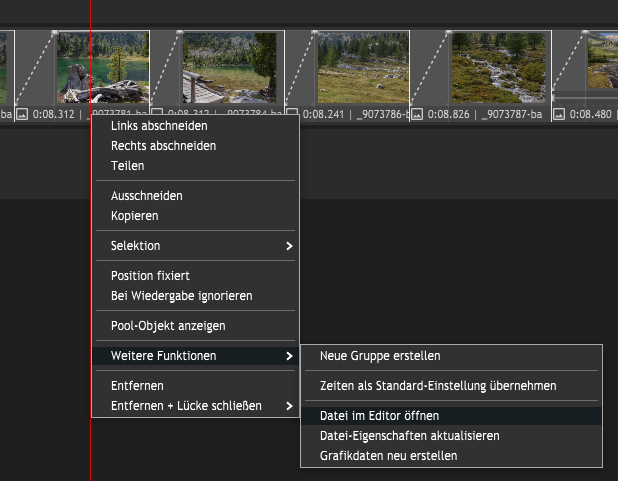
Task: Select the mountain stream clip _9073787
Action: click(x=499, y=68)
